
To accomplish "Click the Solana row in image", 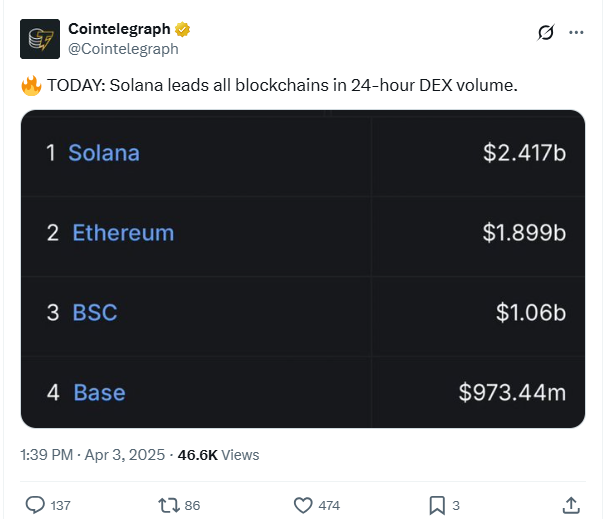I will click(303, 153).
